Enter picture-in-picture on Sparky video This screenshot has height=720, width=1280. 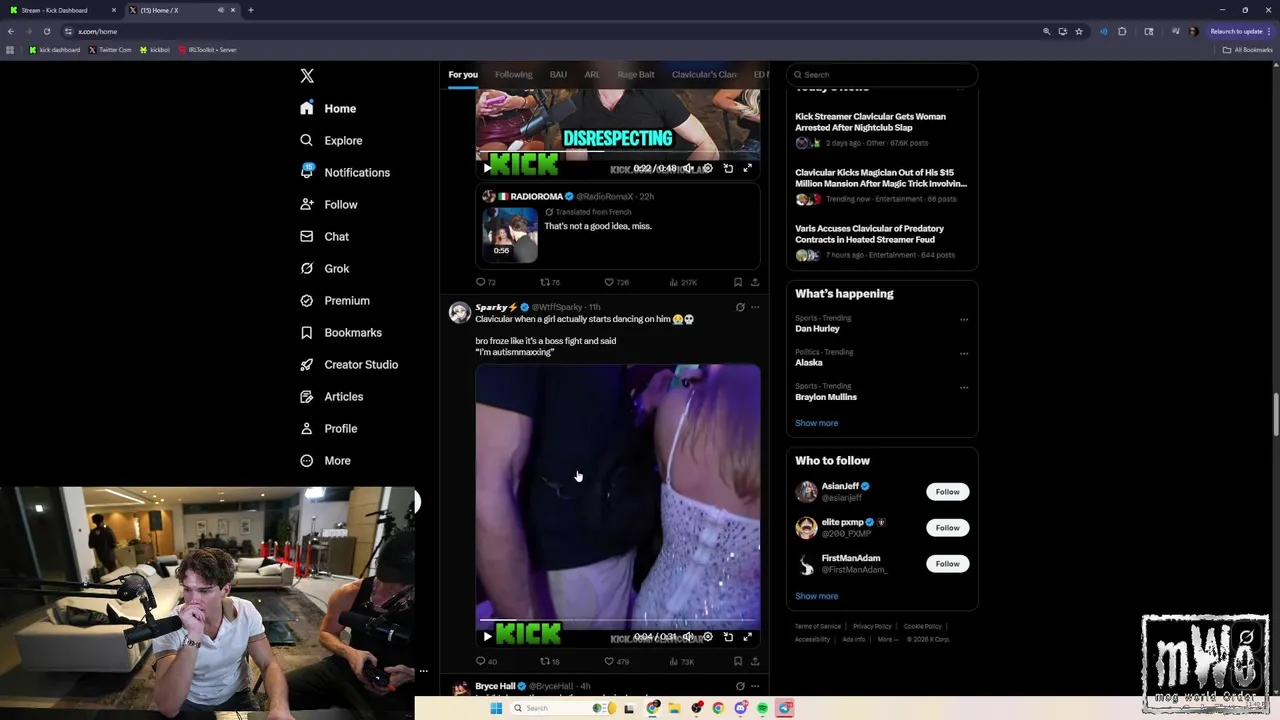(x=728, y=636)
